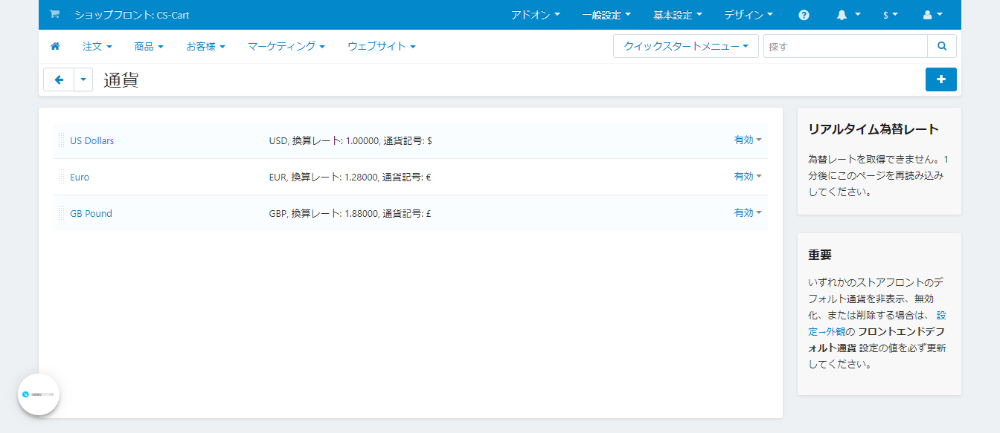Open the お客様 menu

205,46
